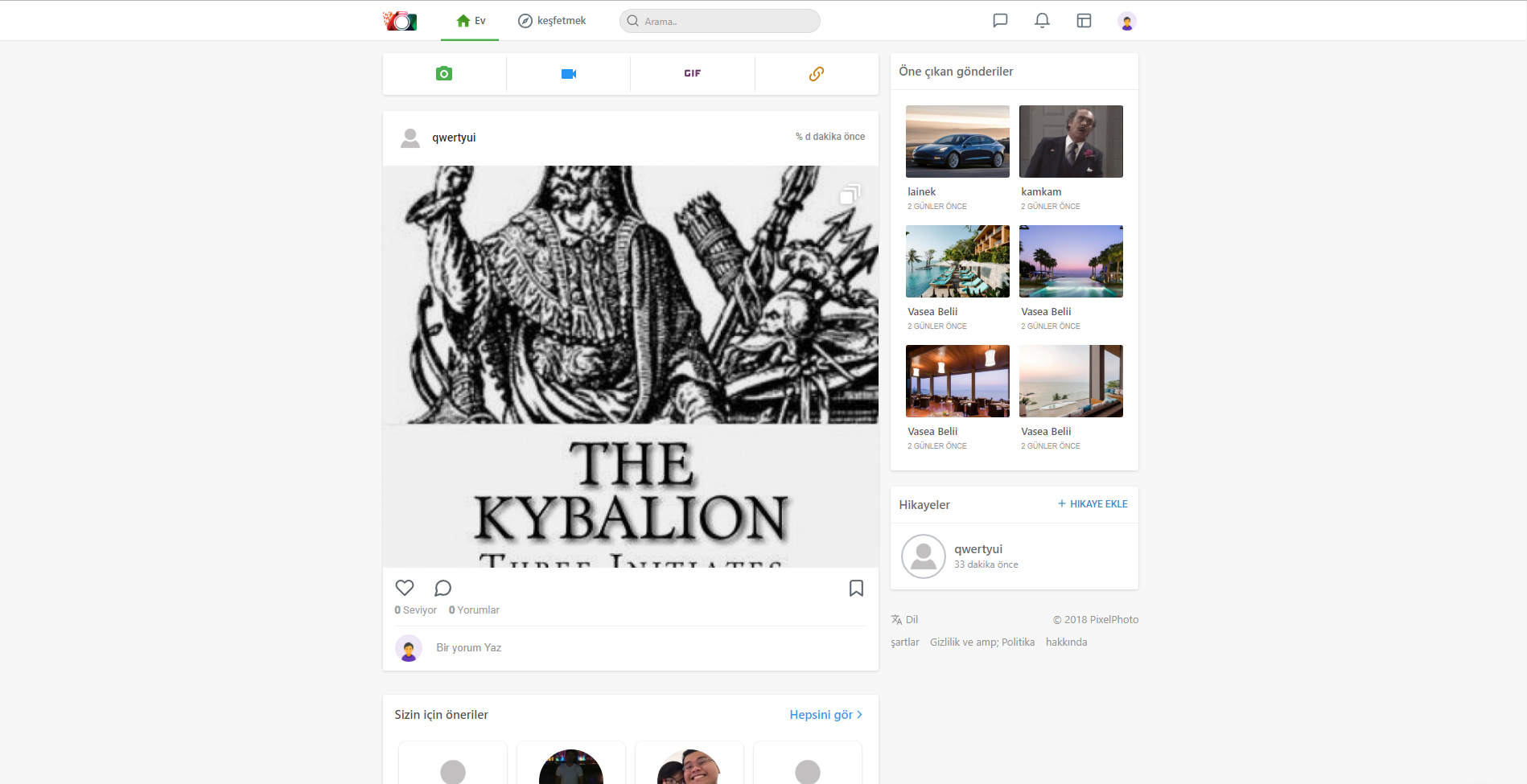Click HIKAYE EKLE to add story
Screen dimensions: 1527x784
coord(1093,504)
